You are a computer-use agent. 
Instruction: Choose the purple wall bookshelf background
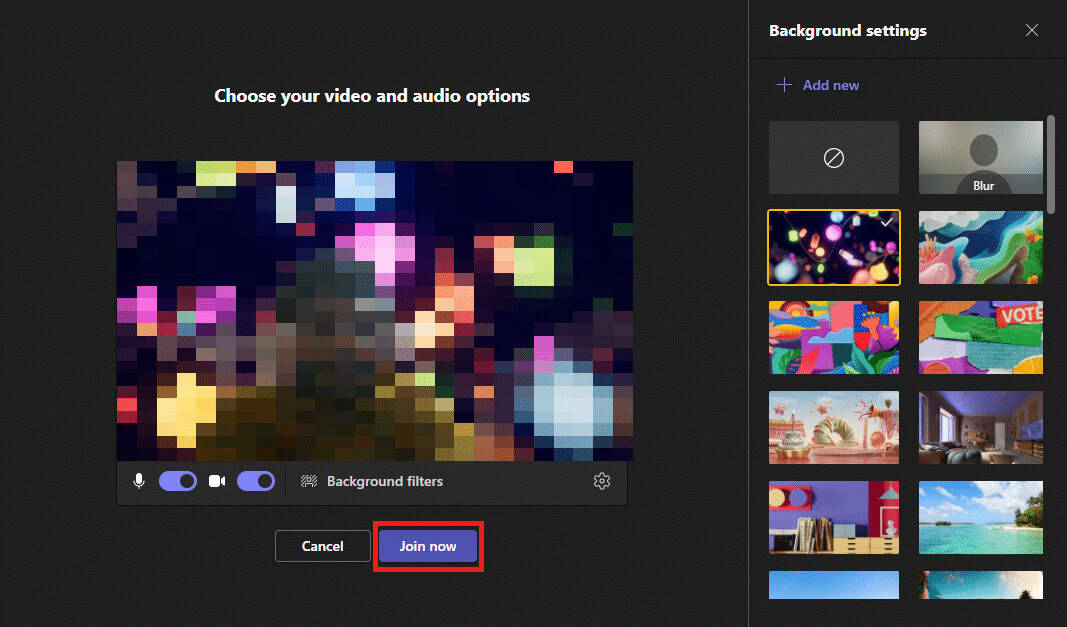tap(834, 517)
